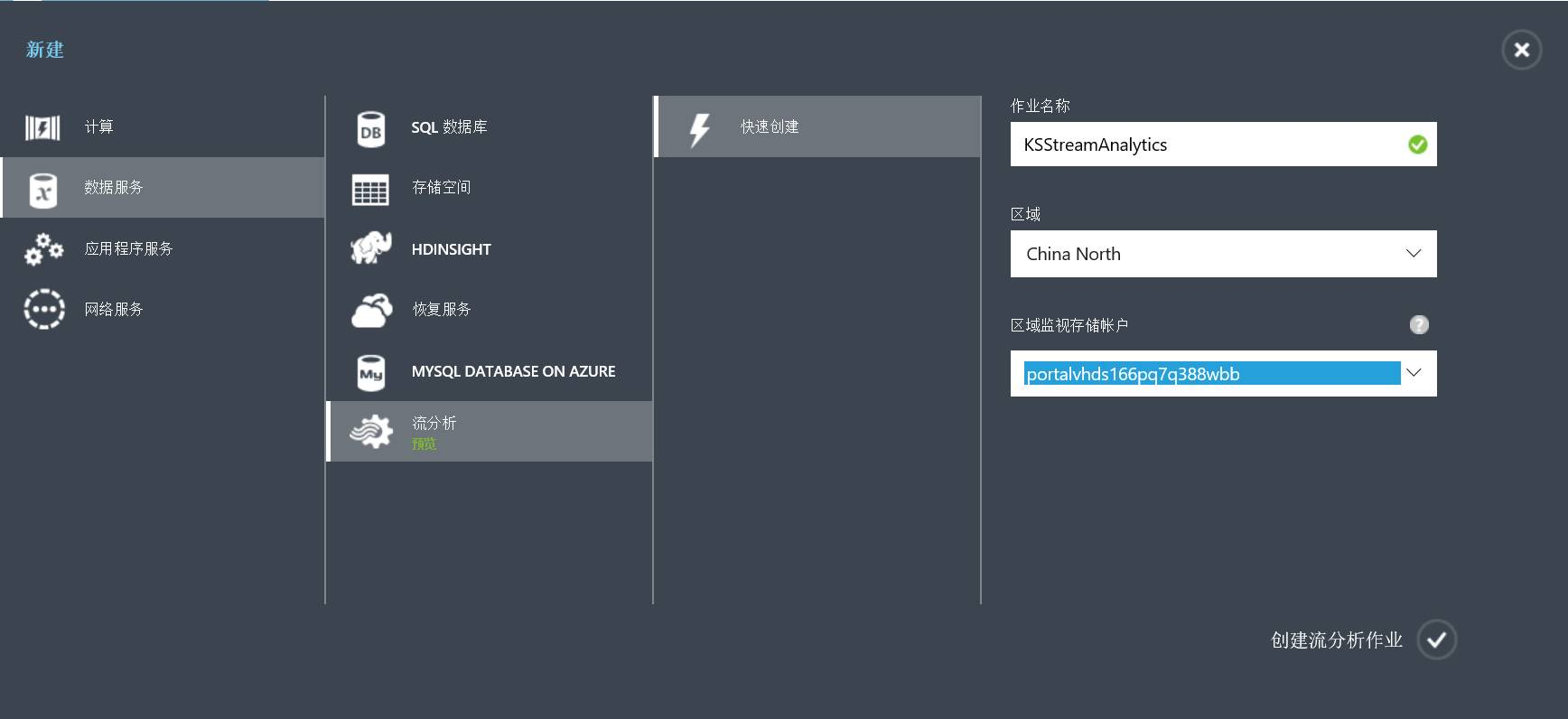The width and height of the screenshot is (1568, 719).
Task: Expand the storage account dropdown arrow
Action: (1414, 373)
